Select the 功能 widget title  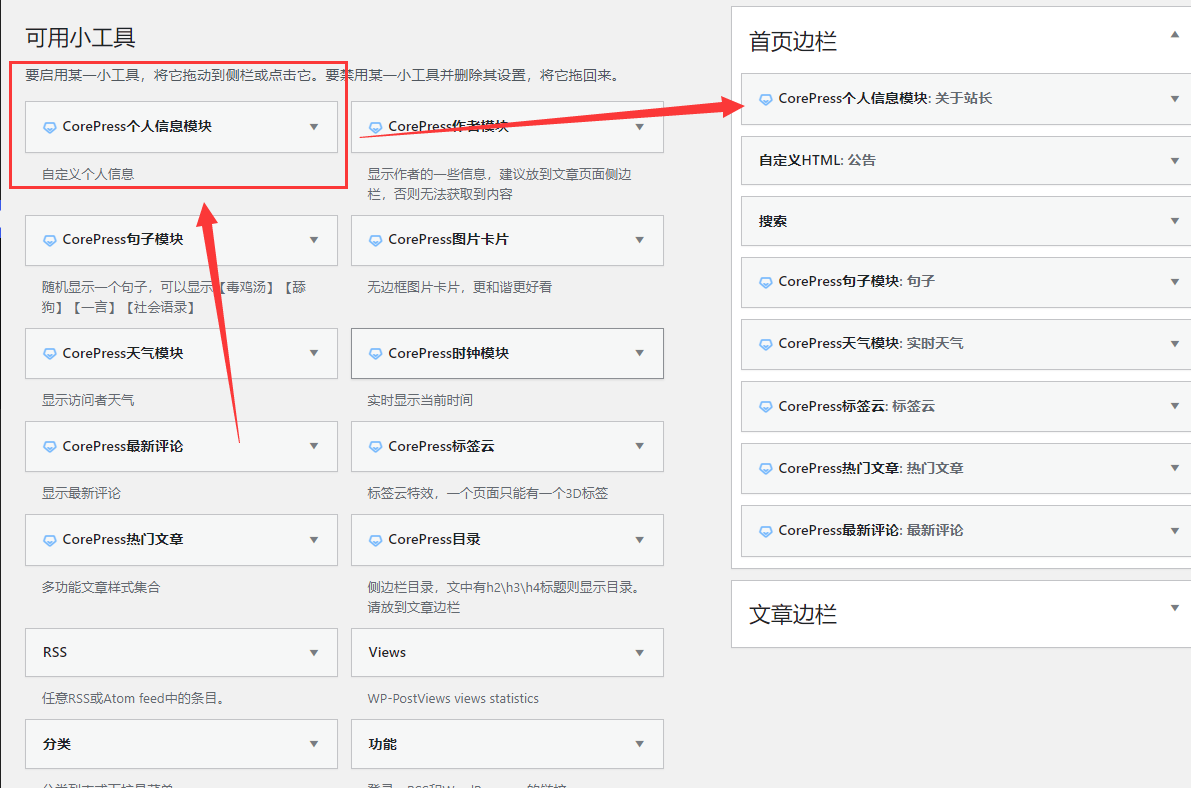(x=383, y=744)
